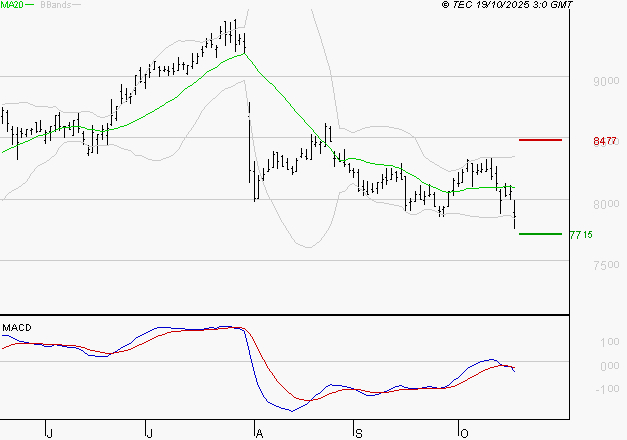Click the 8000 price axis label

click(x=606, y=204)
